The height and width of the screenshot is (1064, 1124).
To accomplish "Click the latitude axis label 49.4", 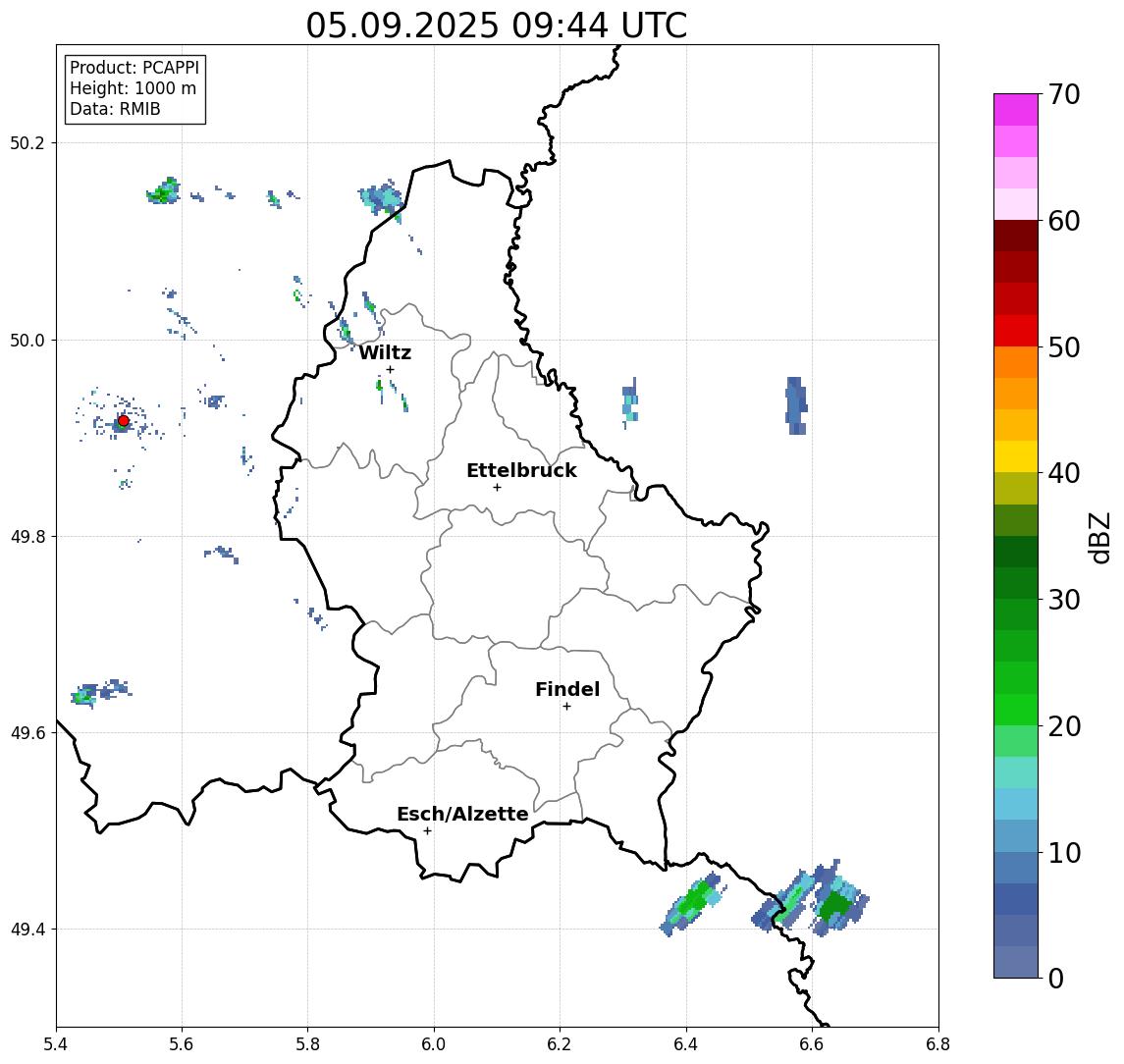I will [27, 930].
